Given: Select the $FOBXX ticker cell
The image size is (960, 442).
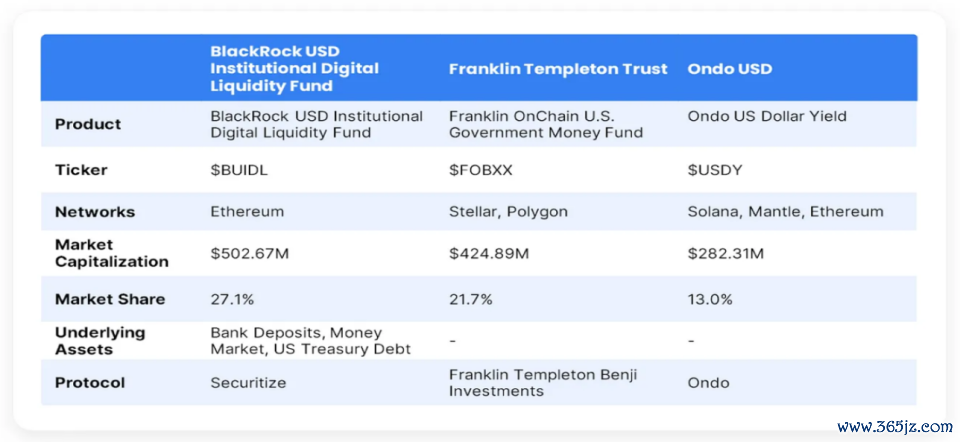Looking at the screenshot, I should point(481,170).
